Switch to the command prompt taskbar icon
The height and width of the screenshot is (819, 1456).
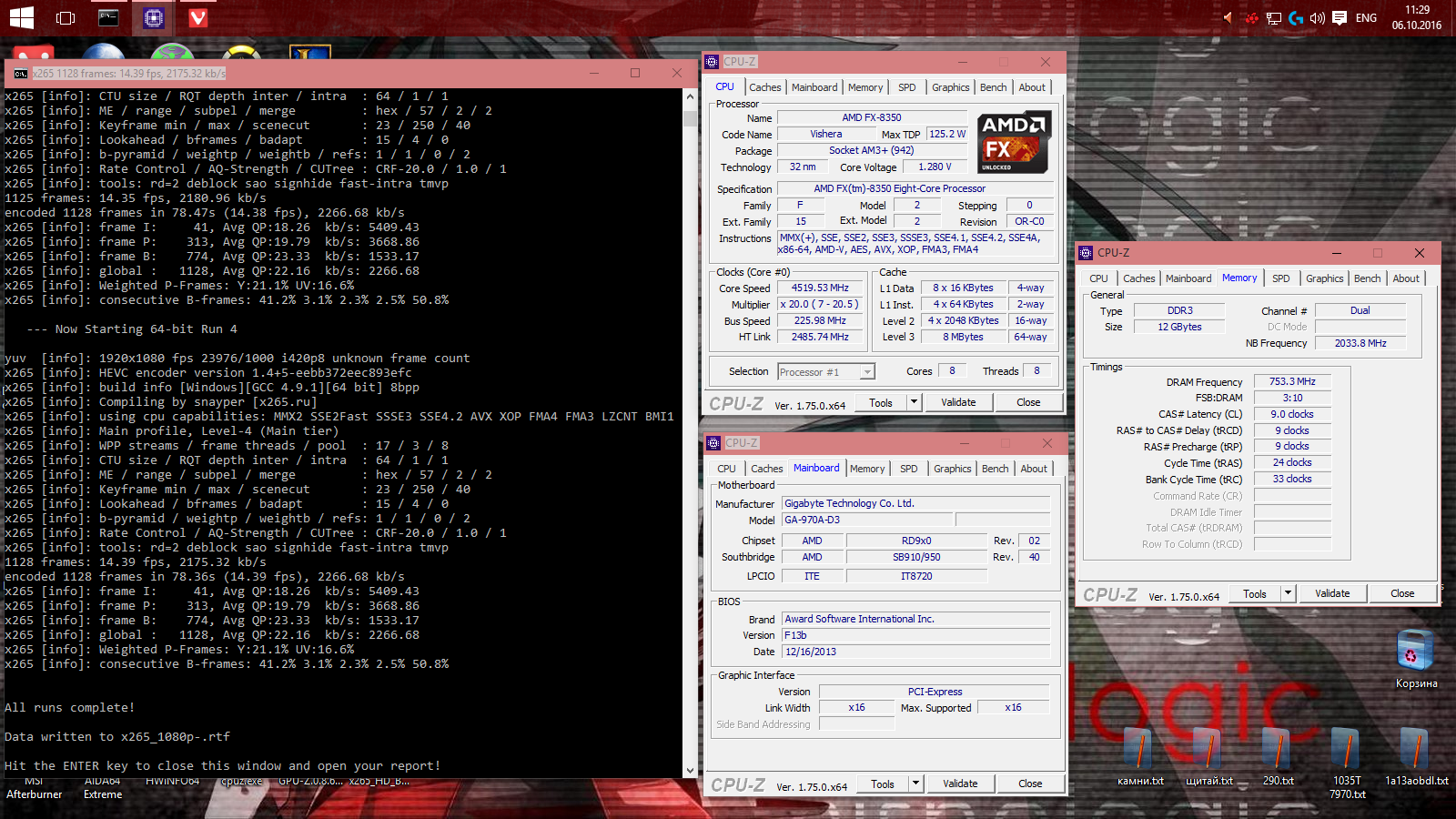pos(108,17)
